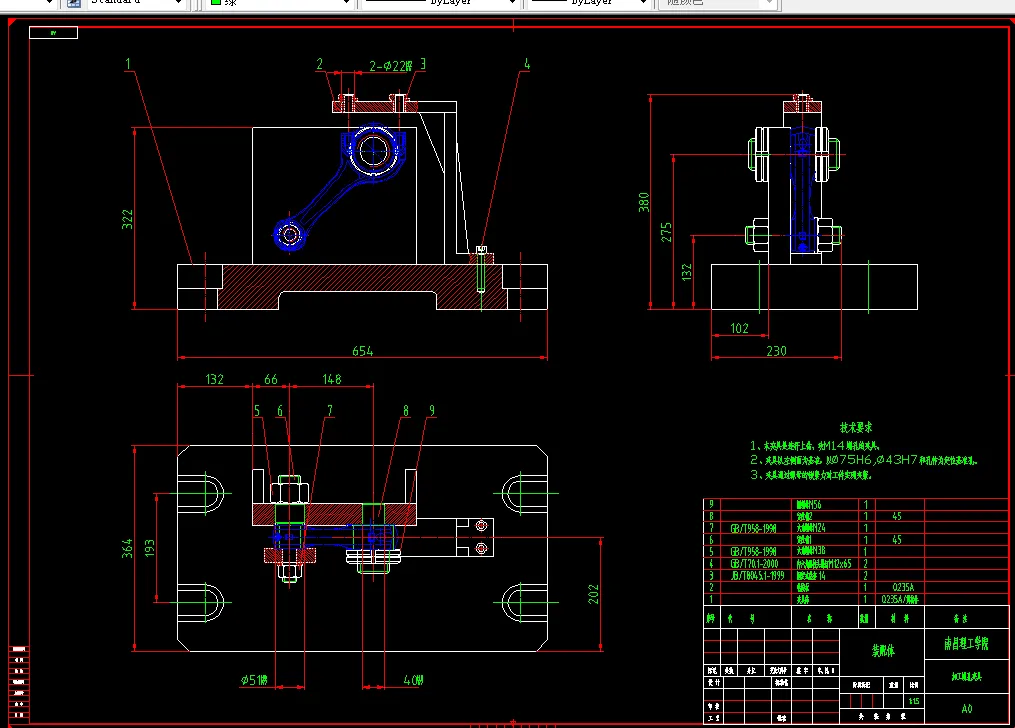
Task: Select the Ø51 diameter dimension text
Action: pyautogui.click(x=254, y=680)
